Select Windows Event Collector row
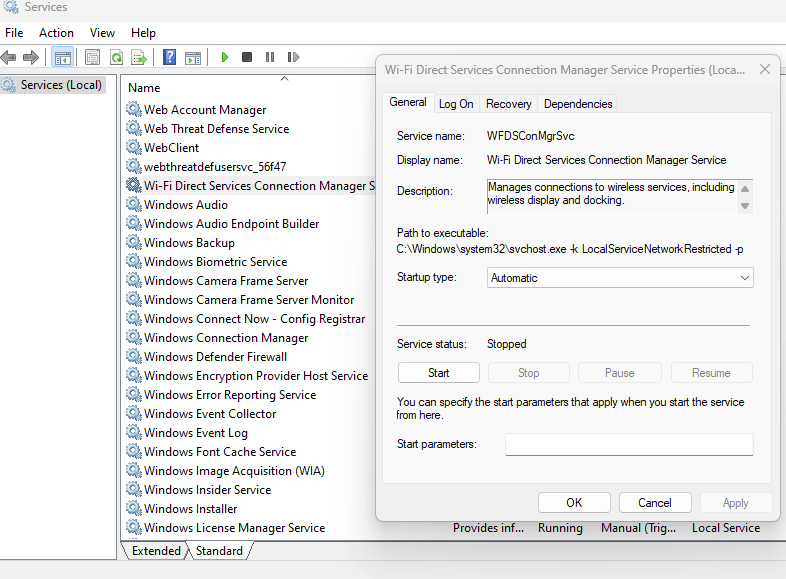786x579 pixels. 210,414
